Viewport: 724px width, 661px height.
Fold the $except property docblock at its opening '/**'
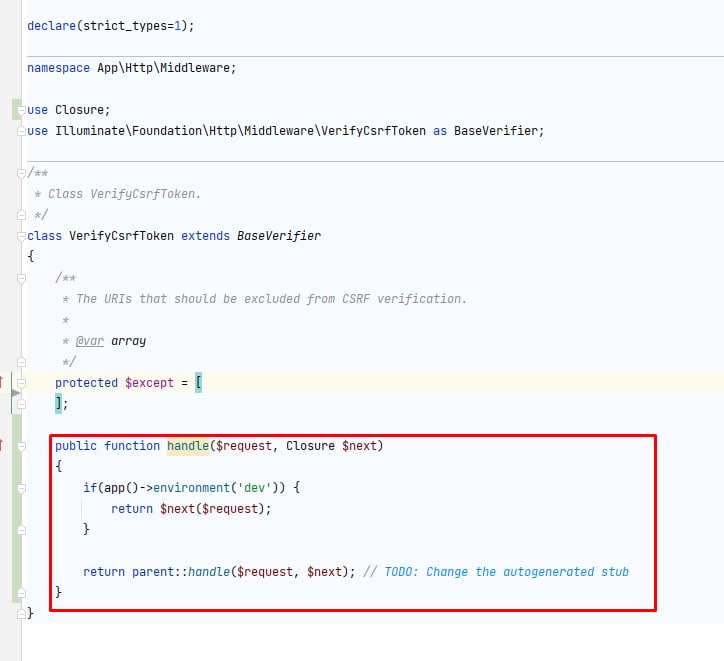tap(21, 278)
